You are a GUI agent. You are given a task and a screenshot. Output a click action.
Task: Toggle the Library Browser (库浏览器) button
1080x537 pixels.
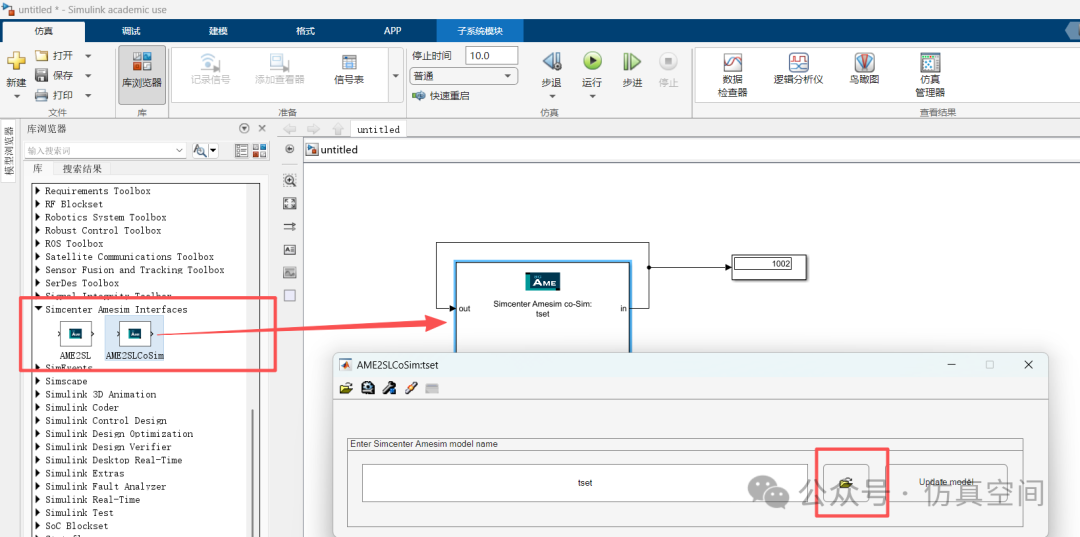coord(141,70)
